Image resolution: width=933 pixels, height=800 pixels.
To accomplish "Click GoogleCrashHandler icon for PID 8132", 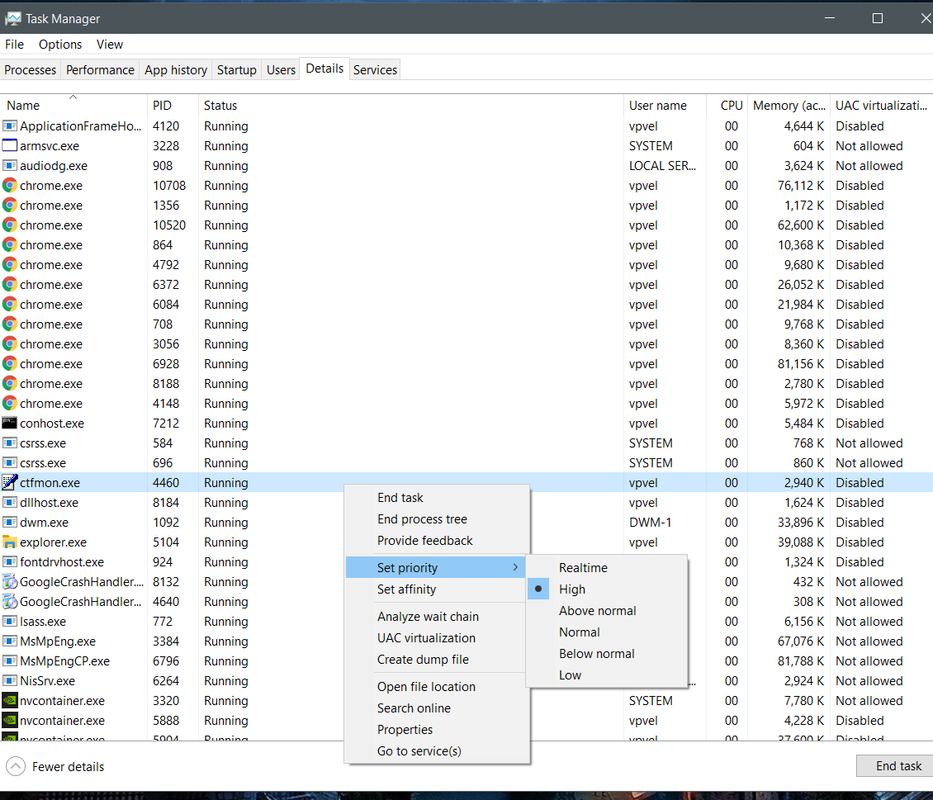I will (x=10, y=582).
